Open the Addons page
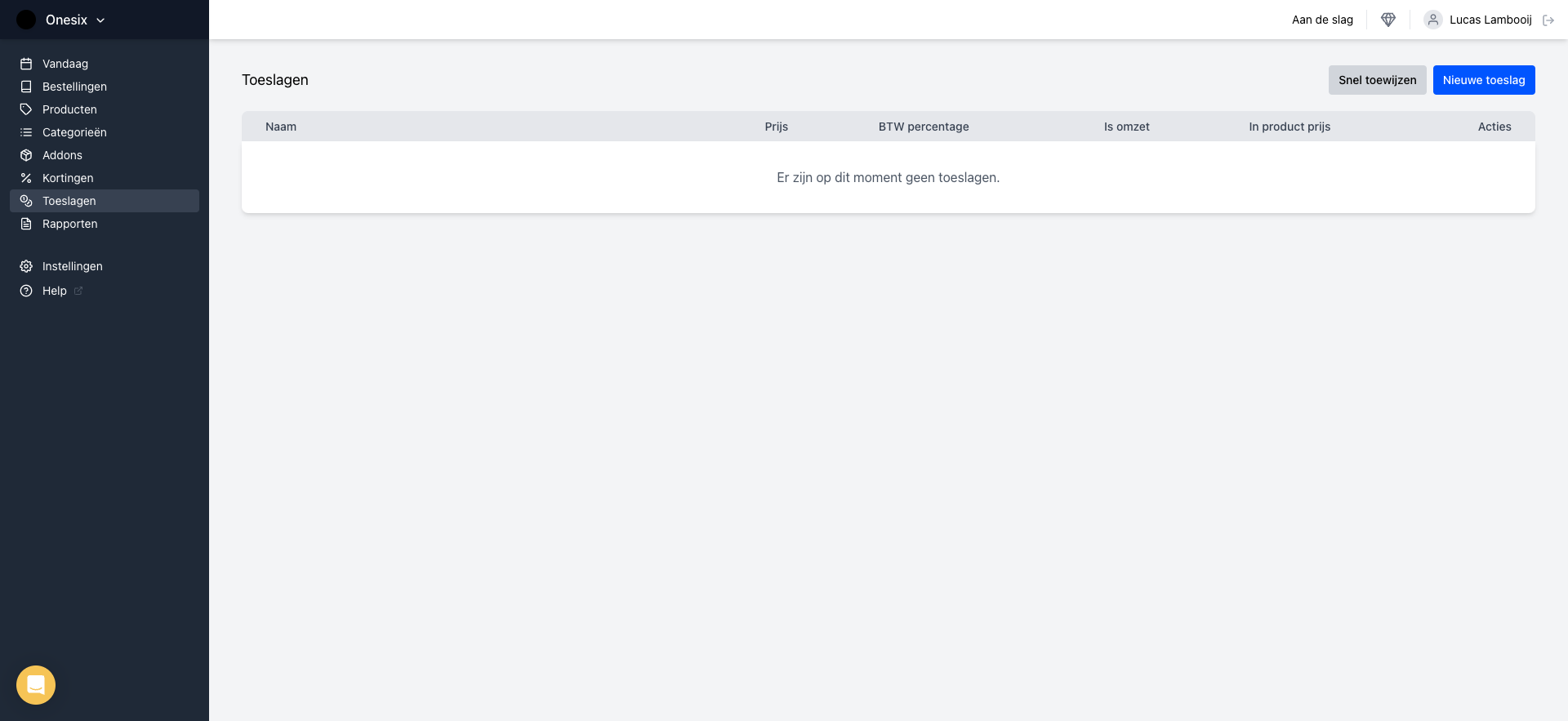The image size is (1568, 721). 105,155
